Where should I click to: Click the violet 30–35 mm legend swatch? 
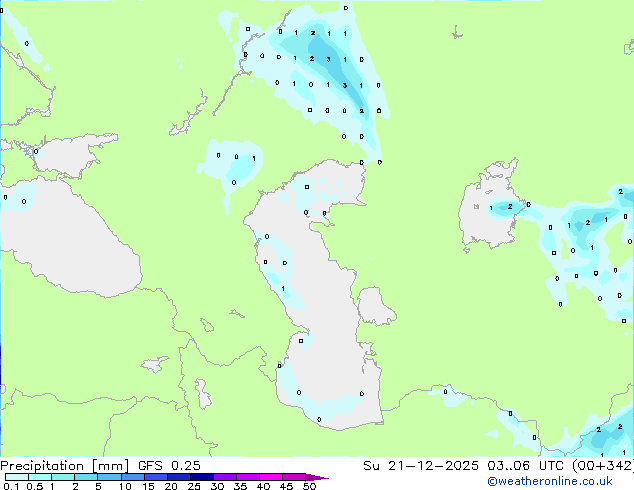225,477
